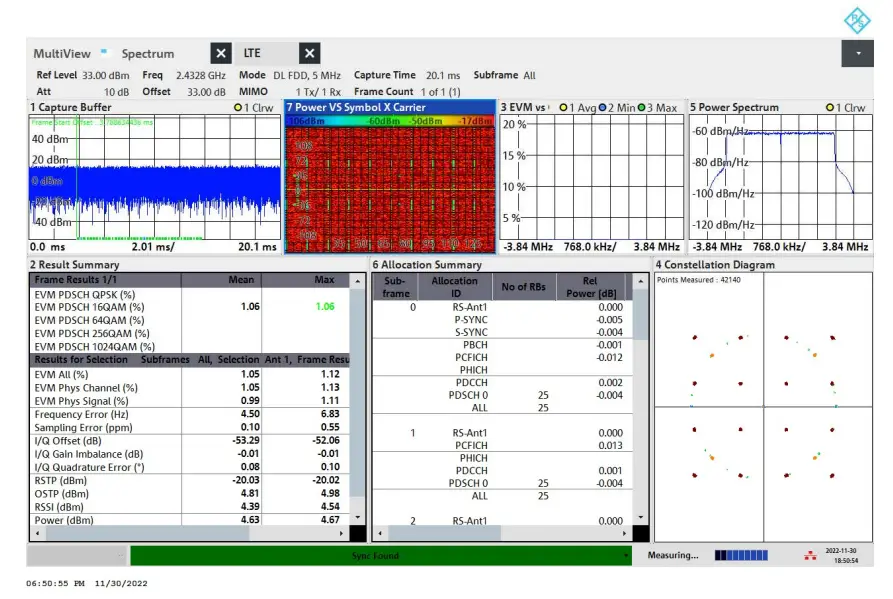Switch to the Spectrum tab
This screenshot has width=893, height=599.
[148, 54]
